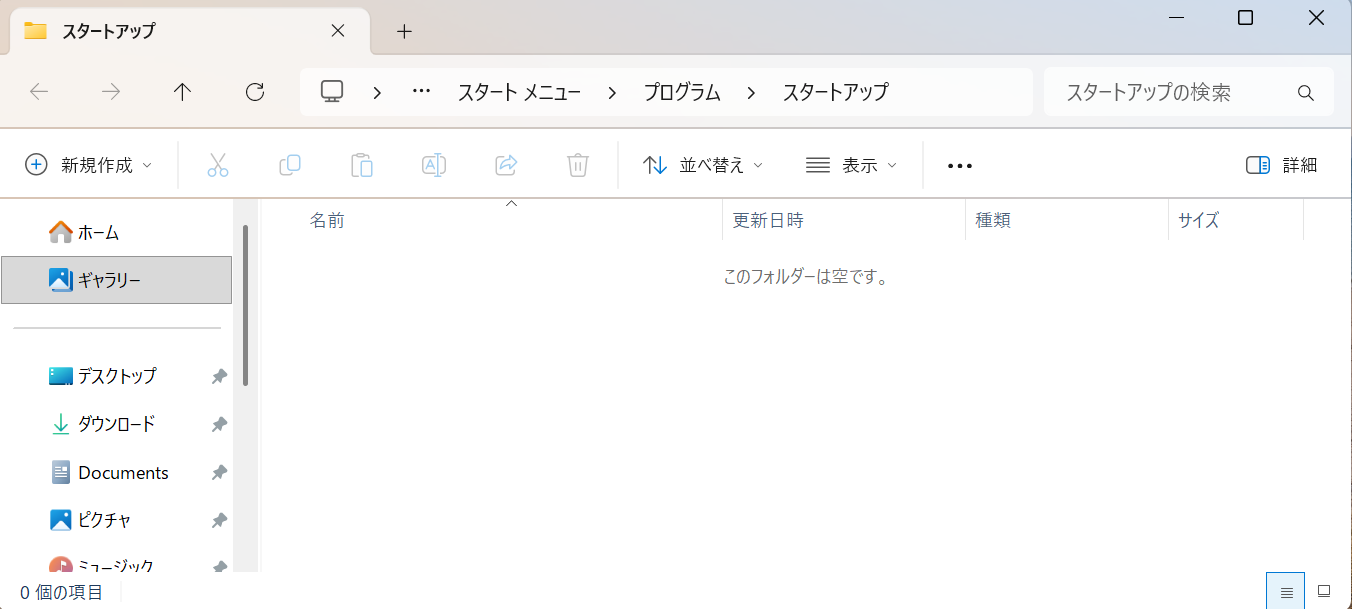
Task: Select ギャラリー in navigation pane
Action: 117,280
